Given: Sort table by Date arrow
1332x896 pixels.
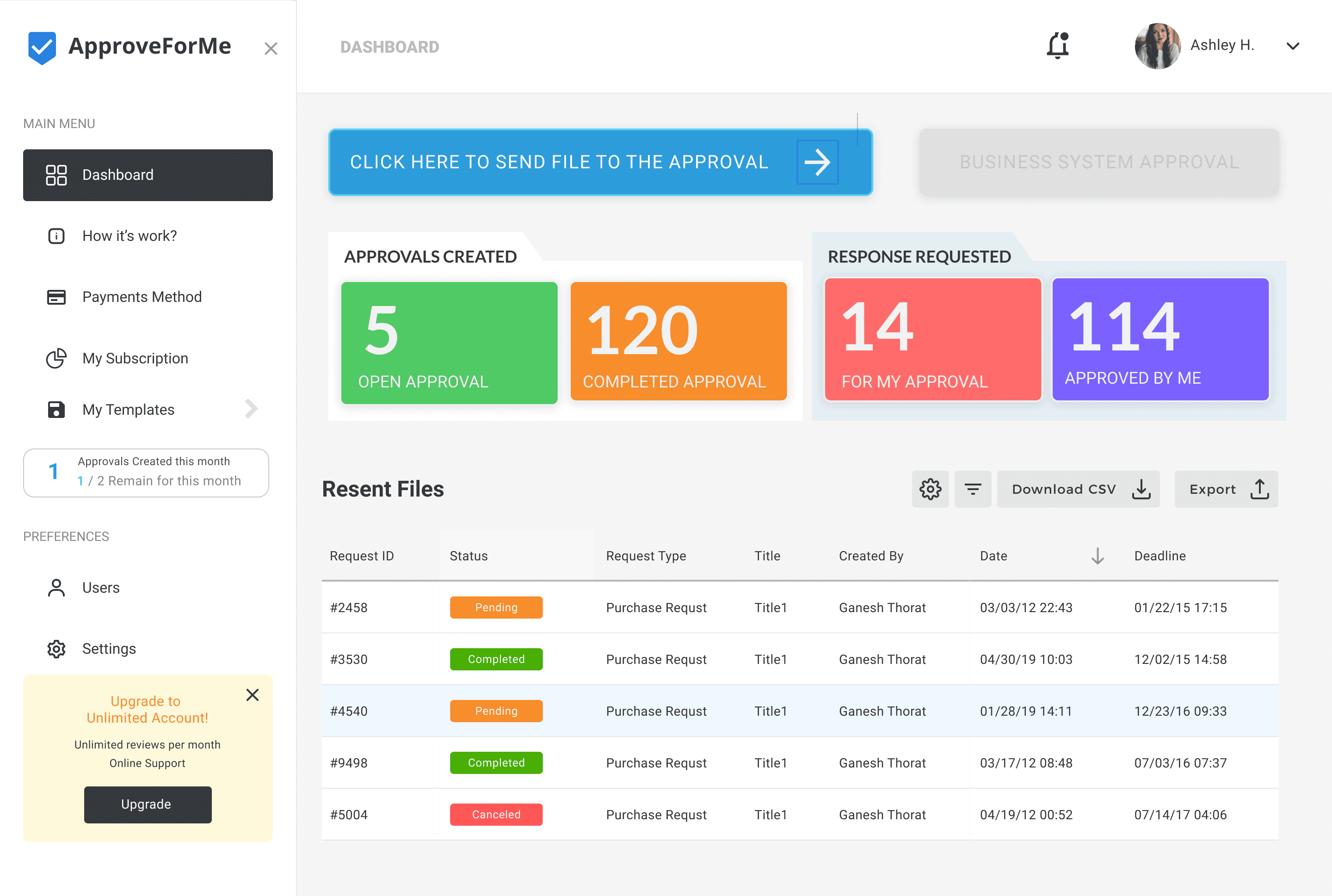Looking at the screenshot, I should (x=1097, y=556).
